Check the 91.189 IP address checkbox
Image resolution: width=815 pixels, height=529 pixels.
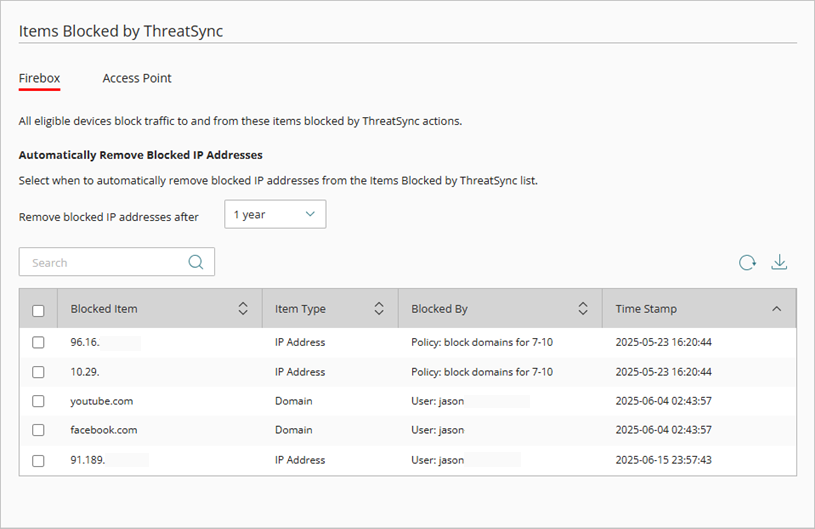pyautogui.click(x=38, y=460)
